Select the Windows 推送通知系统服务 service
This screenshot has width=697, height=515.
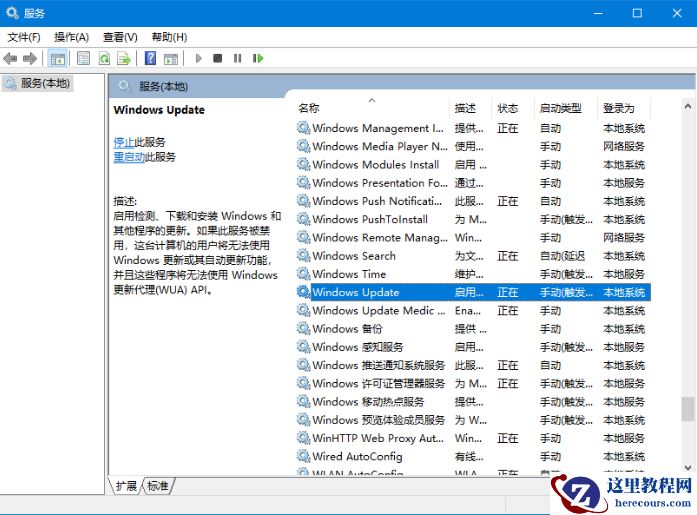click(x=473, y=365)
